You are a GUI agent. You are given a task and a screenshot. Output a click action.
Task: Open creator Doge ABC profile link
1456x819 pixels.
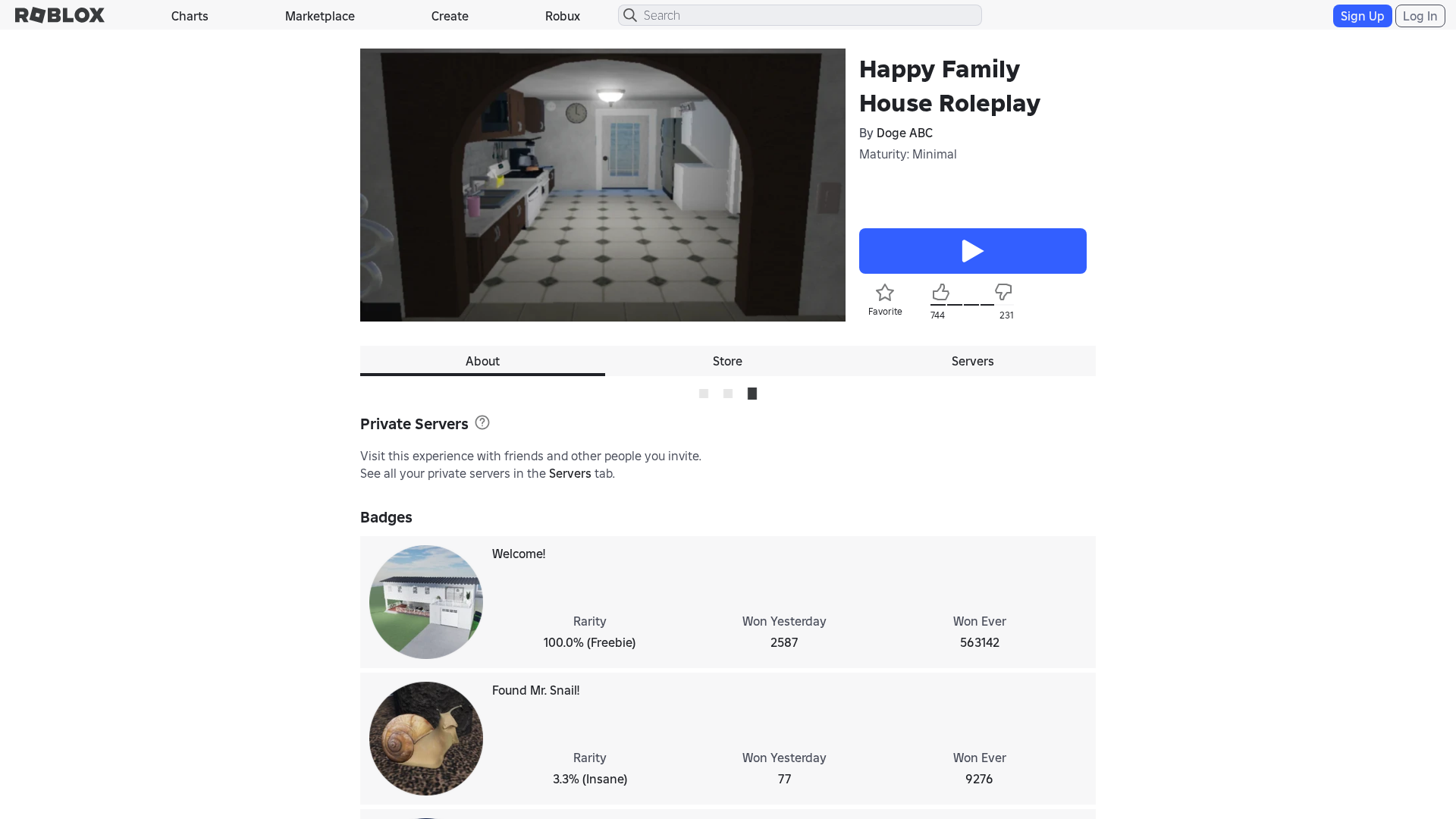click(905, 133)
